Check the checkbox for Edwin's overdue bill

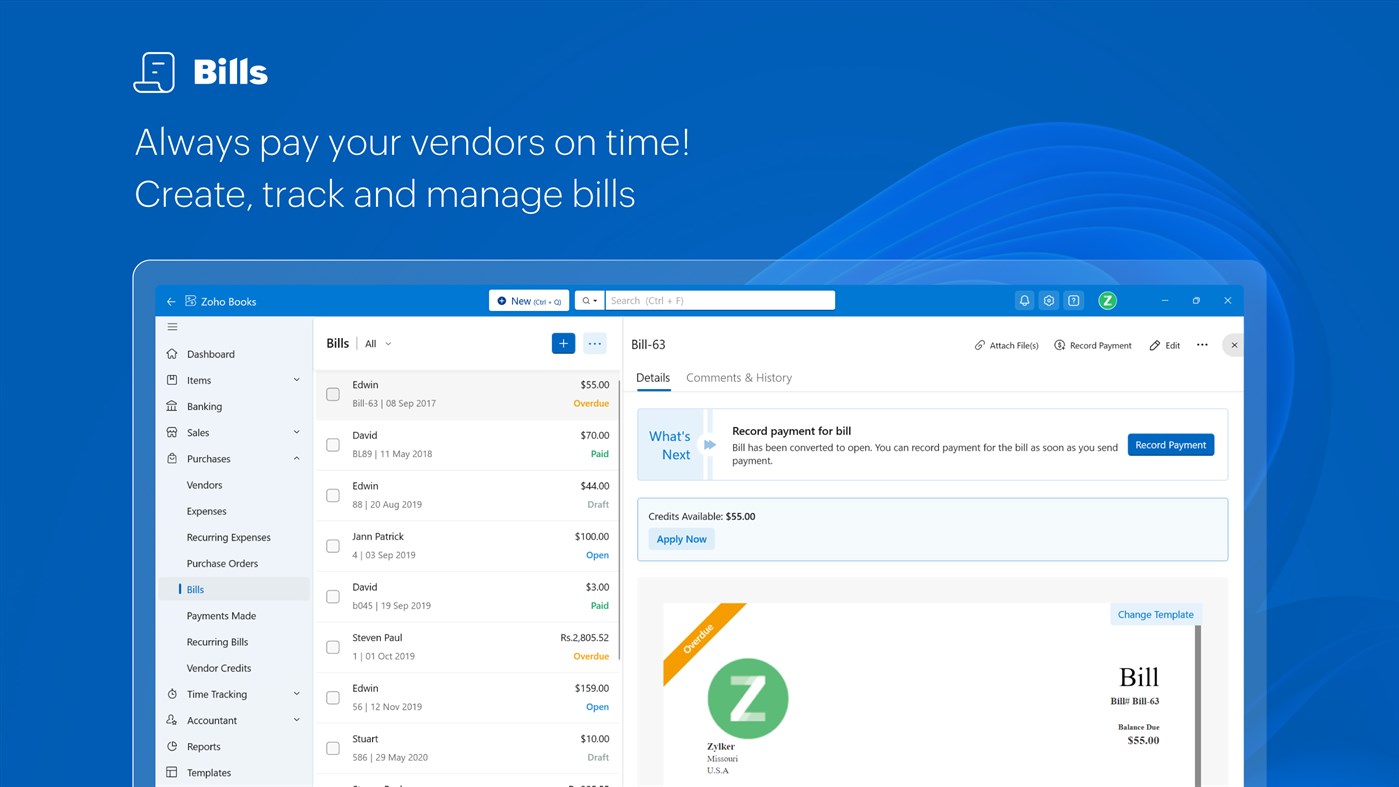pos(332,394)
